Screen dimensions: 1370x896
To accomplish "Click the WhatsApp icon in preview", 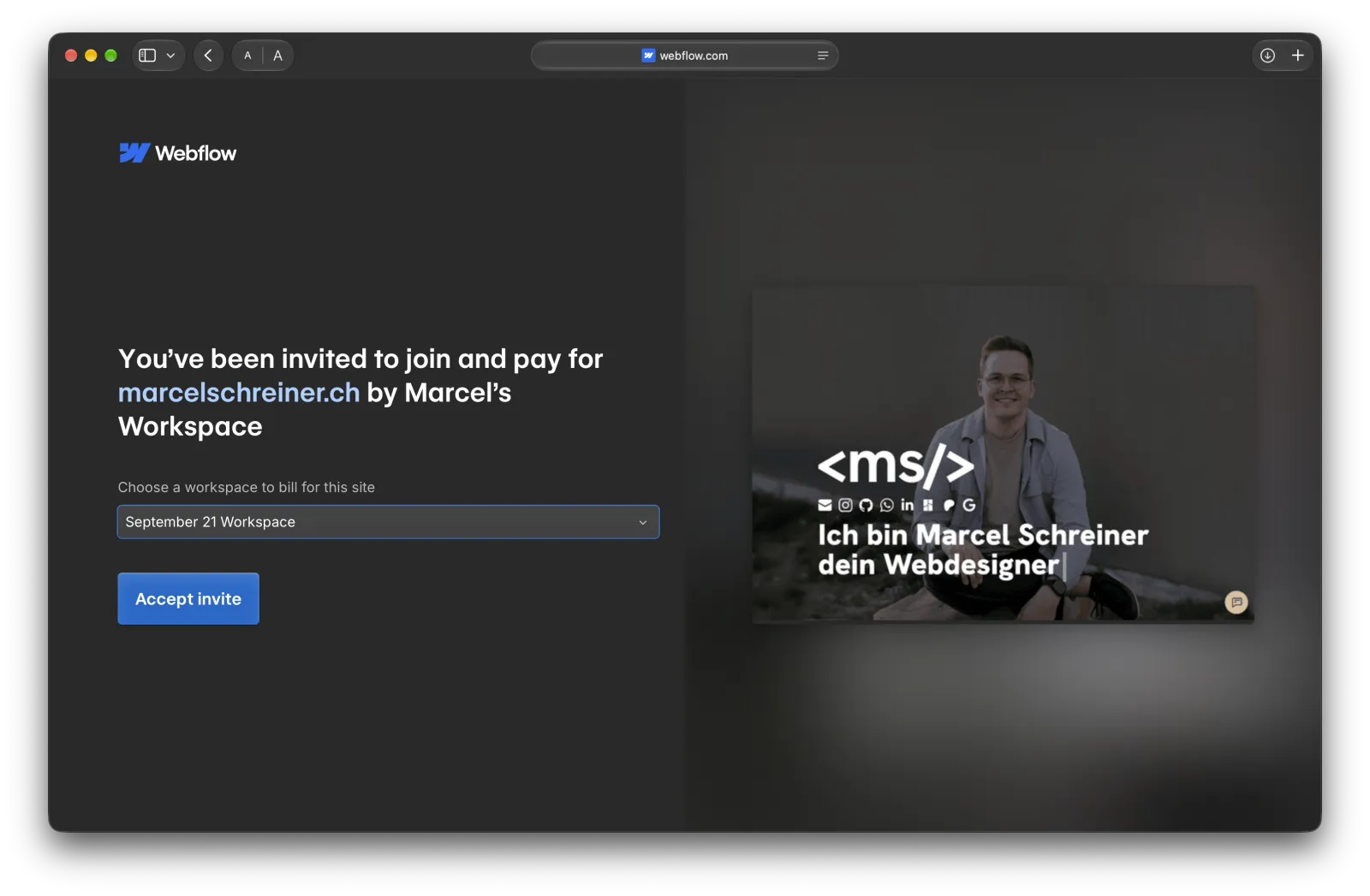I will (x=886, y=505).
